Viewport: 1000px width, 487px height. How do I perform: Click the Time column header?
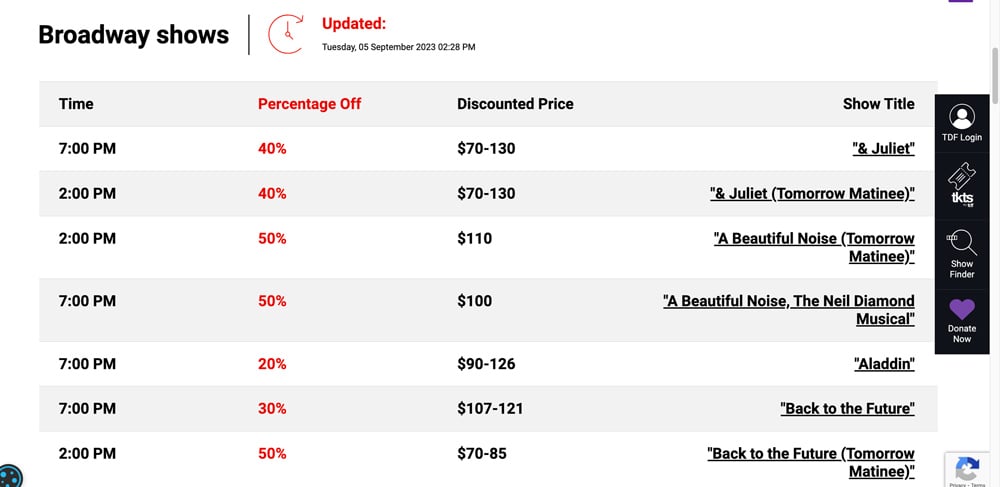point(76,104)
